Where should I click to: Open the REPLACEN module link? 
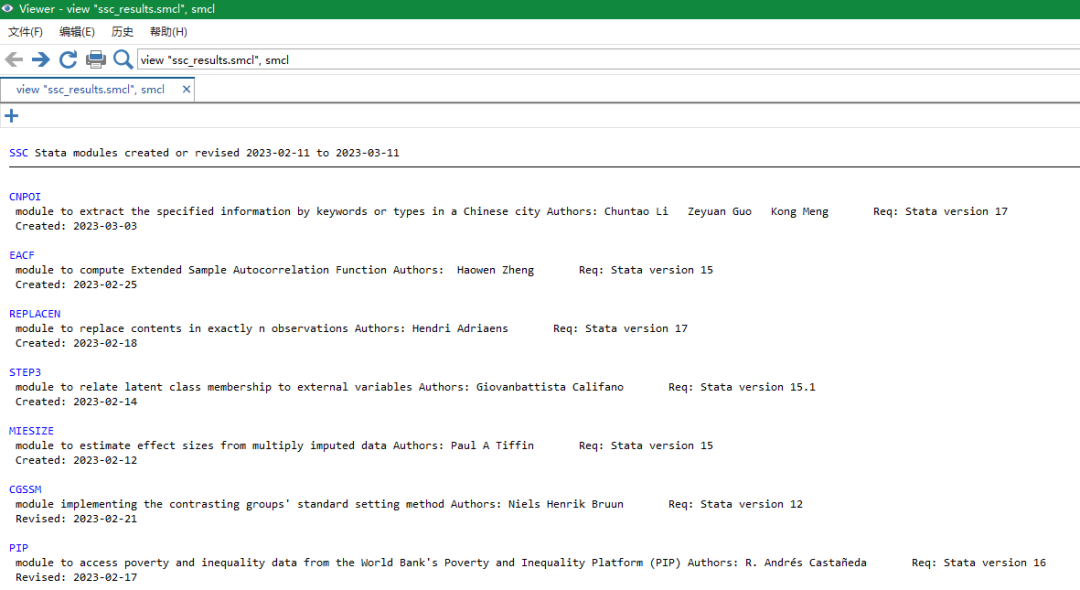pyautogui.click(x=34, y=314)
